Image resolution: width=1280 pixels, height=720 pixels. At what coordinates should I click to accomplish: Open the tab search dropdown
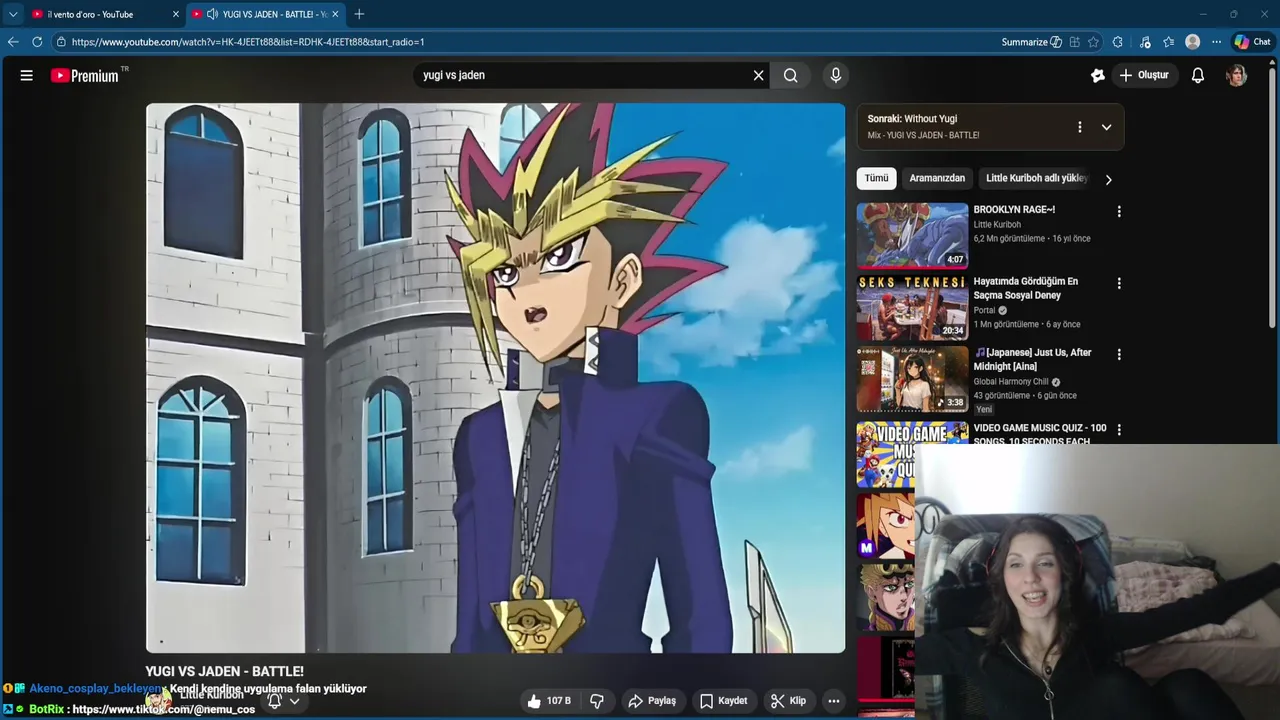pos(13,14)
